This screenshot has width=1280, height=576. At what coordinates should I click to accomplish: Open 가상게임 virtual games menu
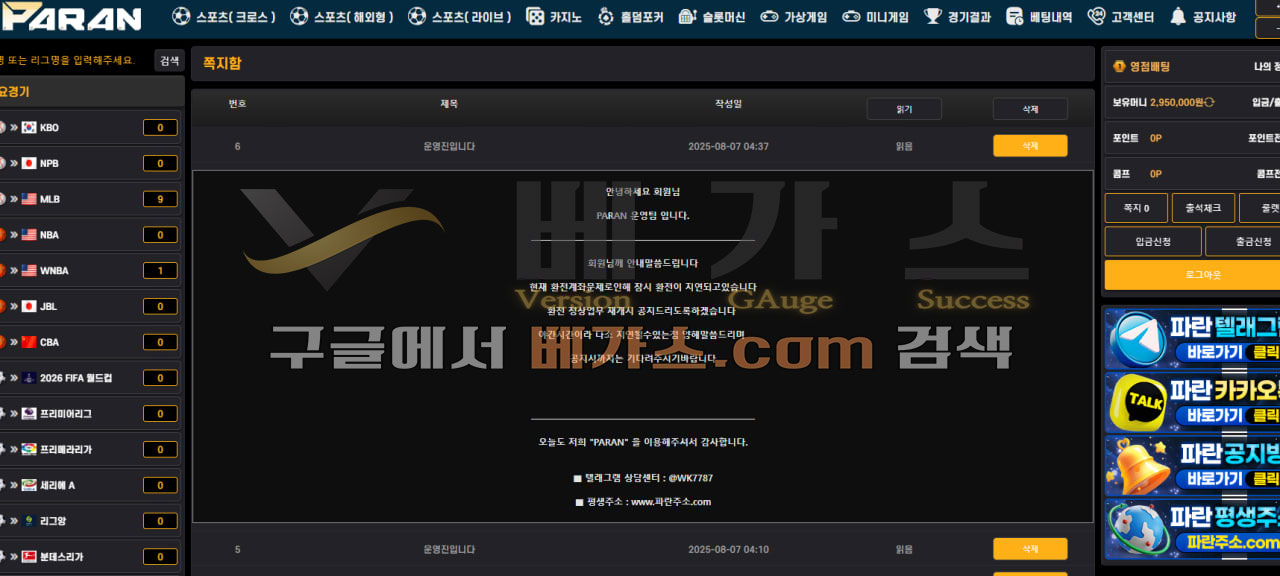(x=793, y=17)
